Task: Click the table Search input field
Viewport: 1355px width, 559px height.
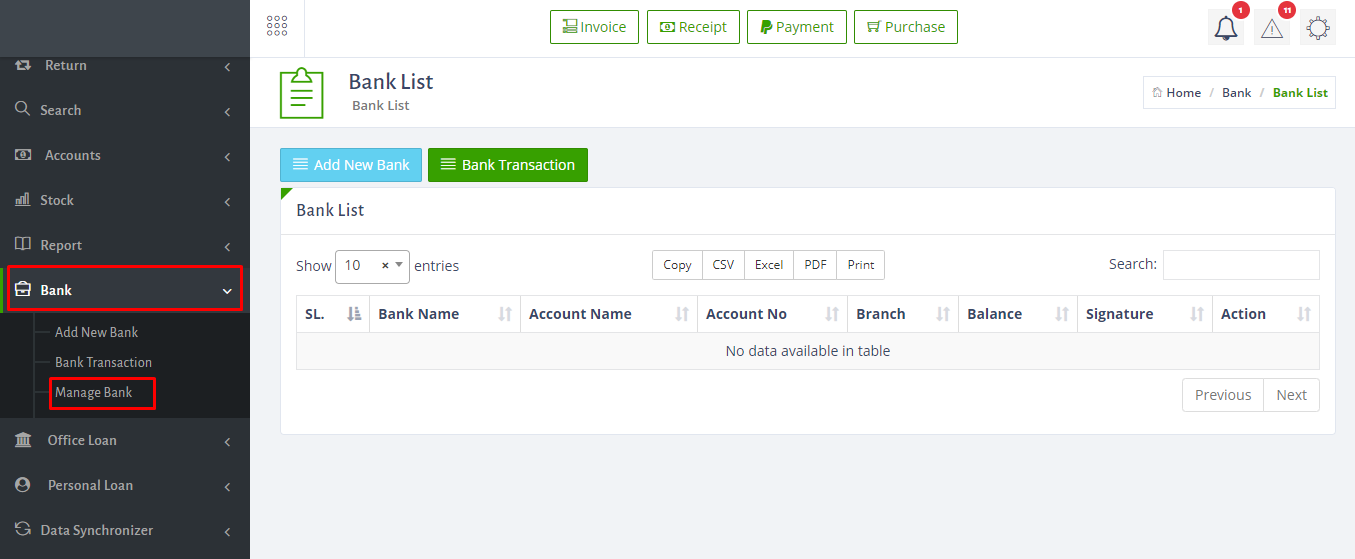Action: tap(1240, 265)
